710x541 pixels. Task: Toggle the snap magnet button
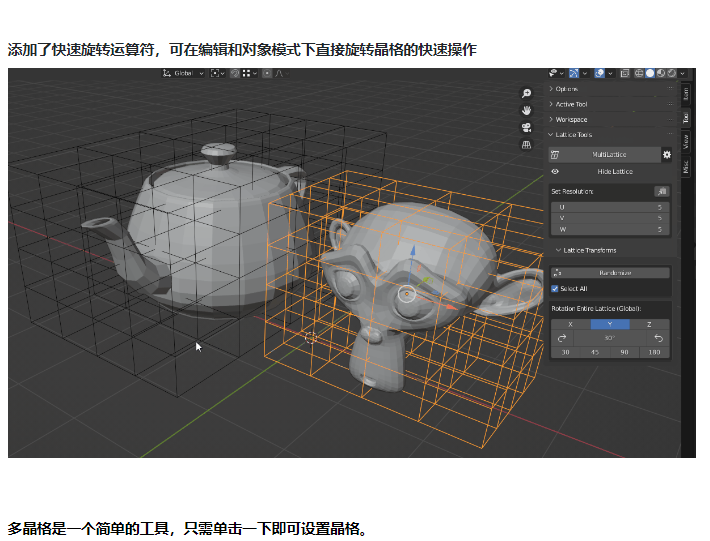pyautogui.click(x=235, y=73)
